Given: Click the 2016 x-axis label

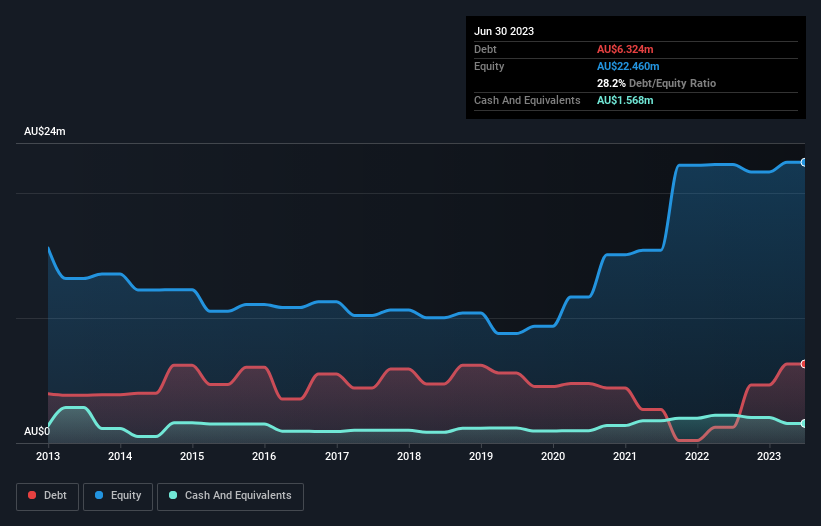Looking at the screenshot, I should click(264, 456).
